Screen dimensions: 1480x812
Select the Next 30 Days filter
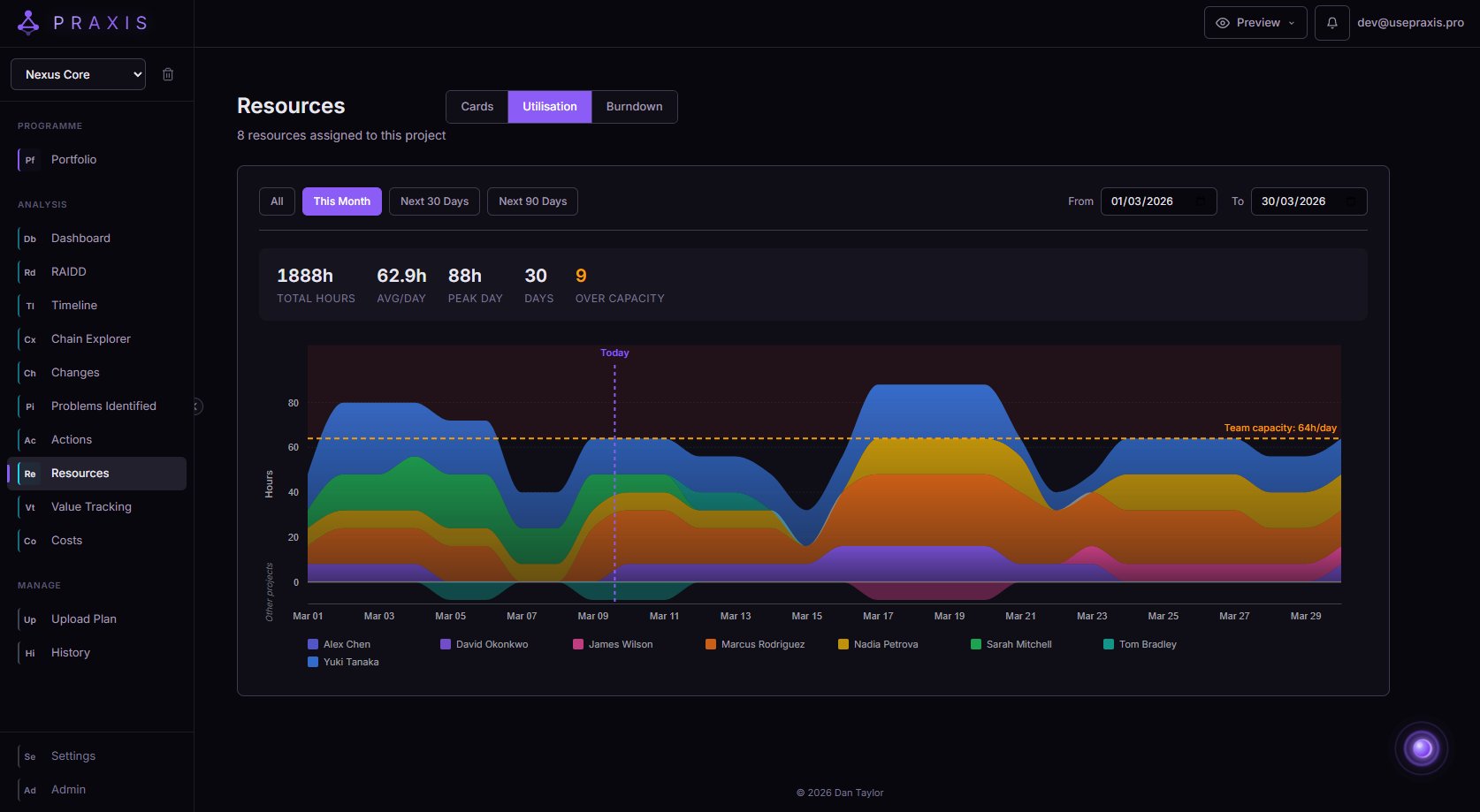coord(434,201)
